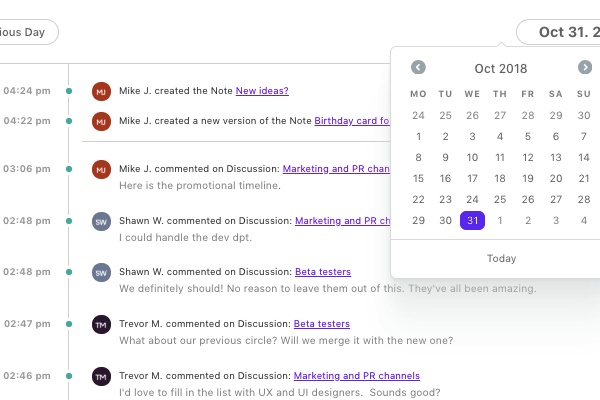The height and width of the screenshot is (400, 600).
Task: Click the Oct 31 date picker button
Action: (x=558, y=32)
